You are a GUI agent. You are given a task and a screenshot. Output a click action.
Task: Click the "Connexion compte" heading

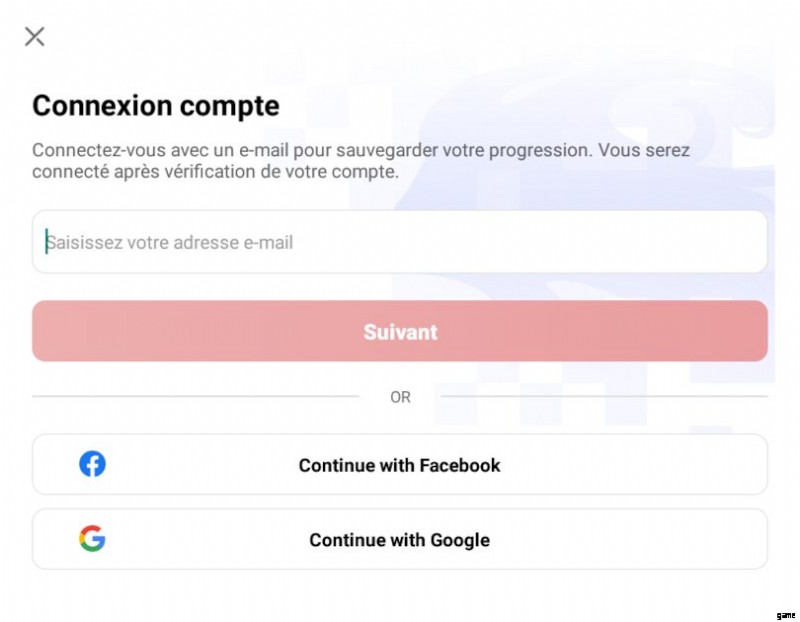pyautogui.click(x=156, y=105)
